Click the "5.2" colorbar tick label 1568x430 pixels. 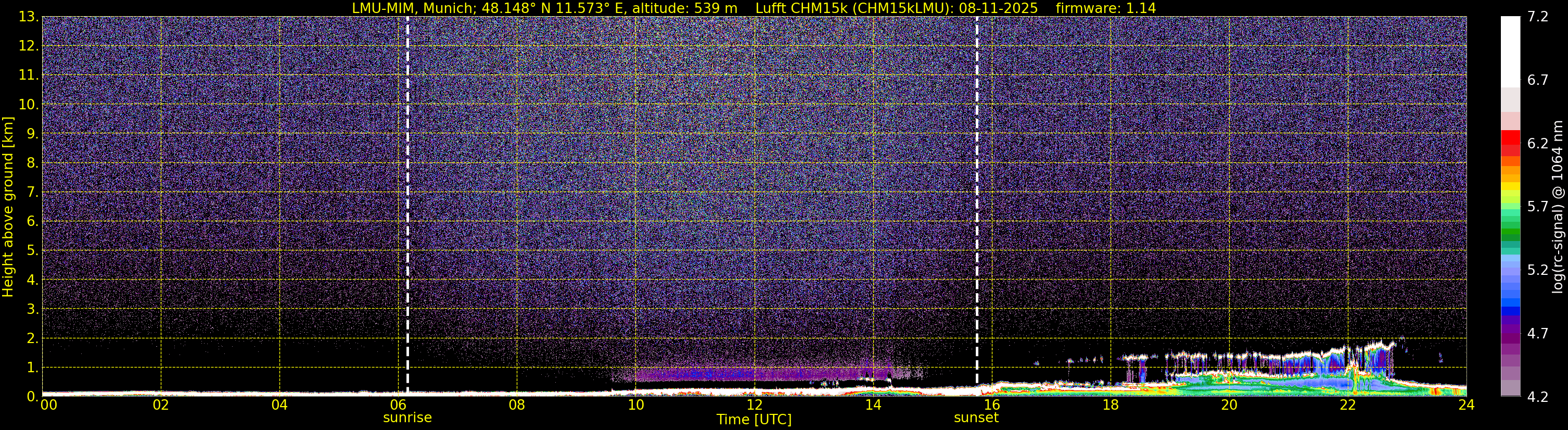[x=1538, y=270]
